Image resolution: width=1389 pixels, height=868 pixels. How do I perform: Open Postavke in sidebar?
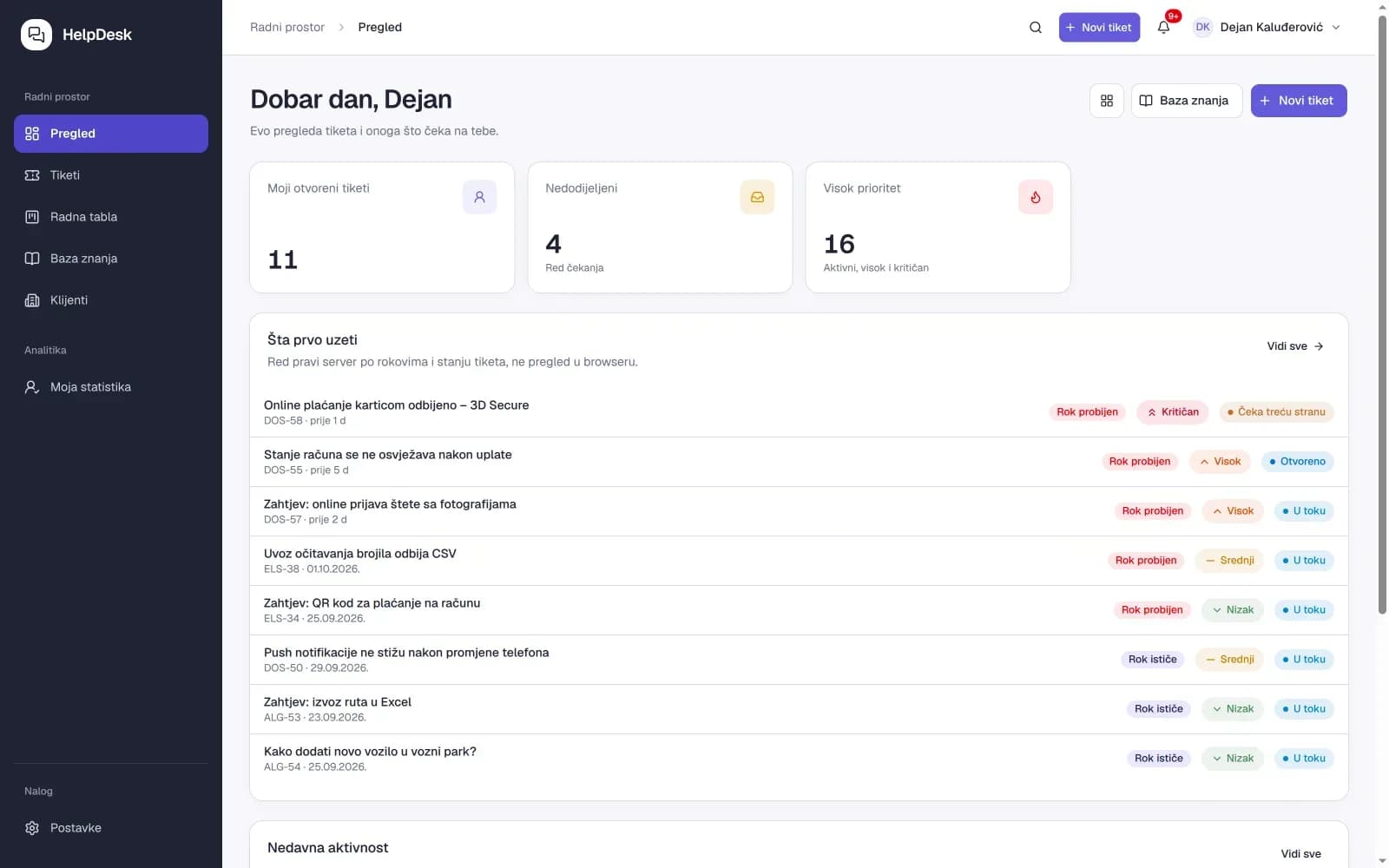(111, 828)
